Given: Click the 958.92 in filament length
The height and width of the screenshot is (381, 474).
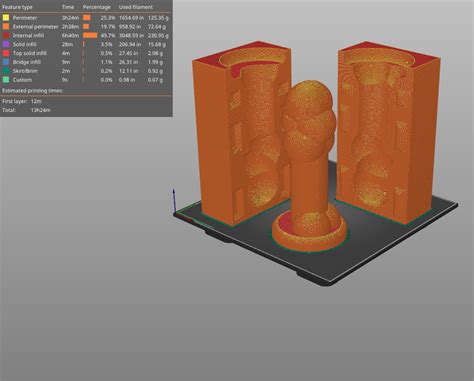Looking at the screenshot, I should click(130, 27).
